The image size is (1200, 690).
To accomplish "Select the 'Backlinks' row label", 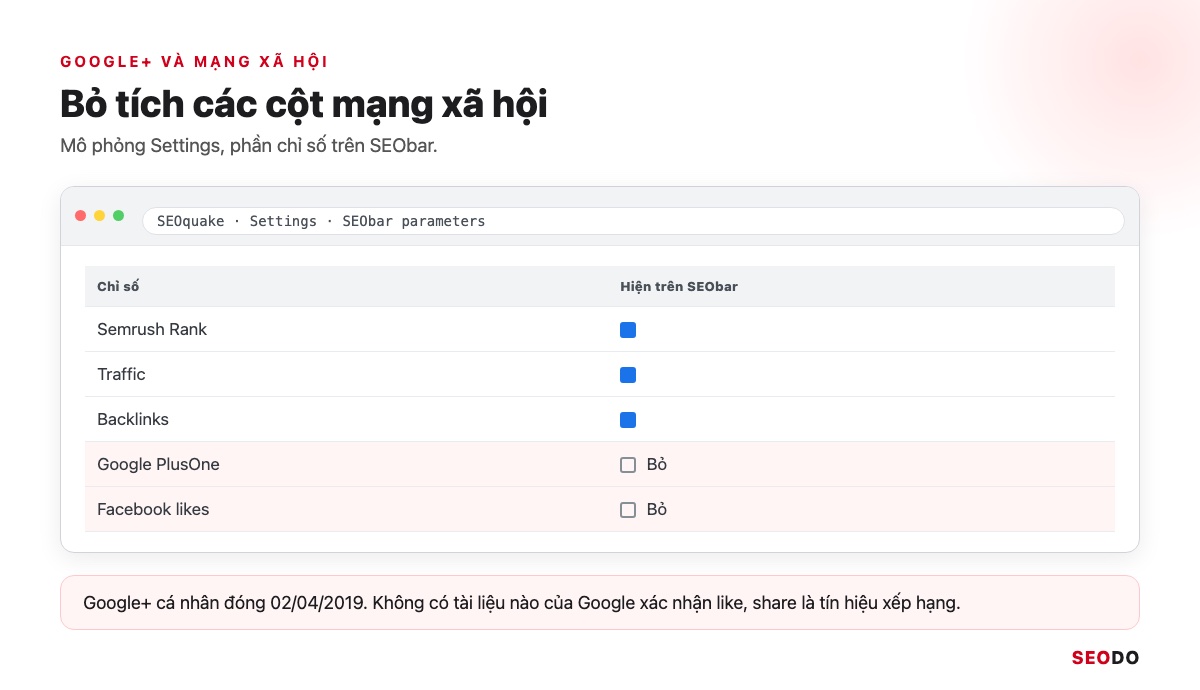I will [x=133, y=419].
